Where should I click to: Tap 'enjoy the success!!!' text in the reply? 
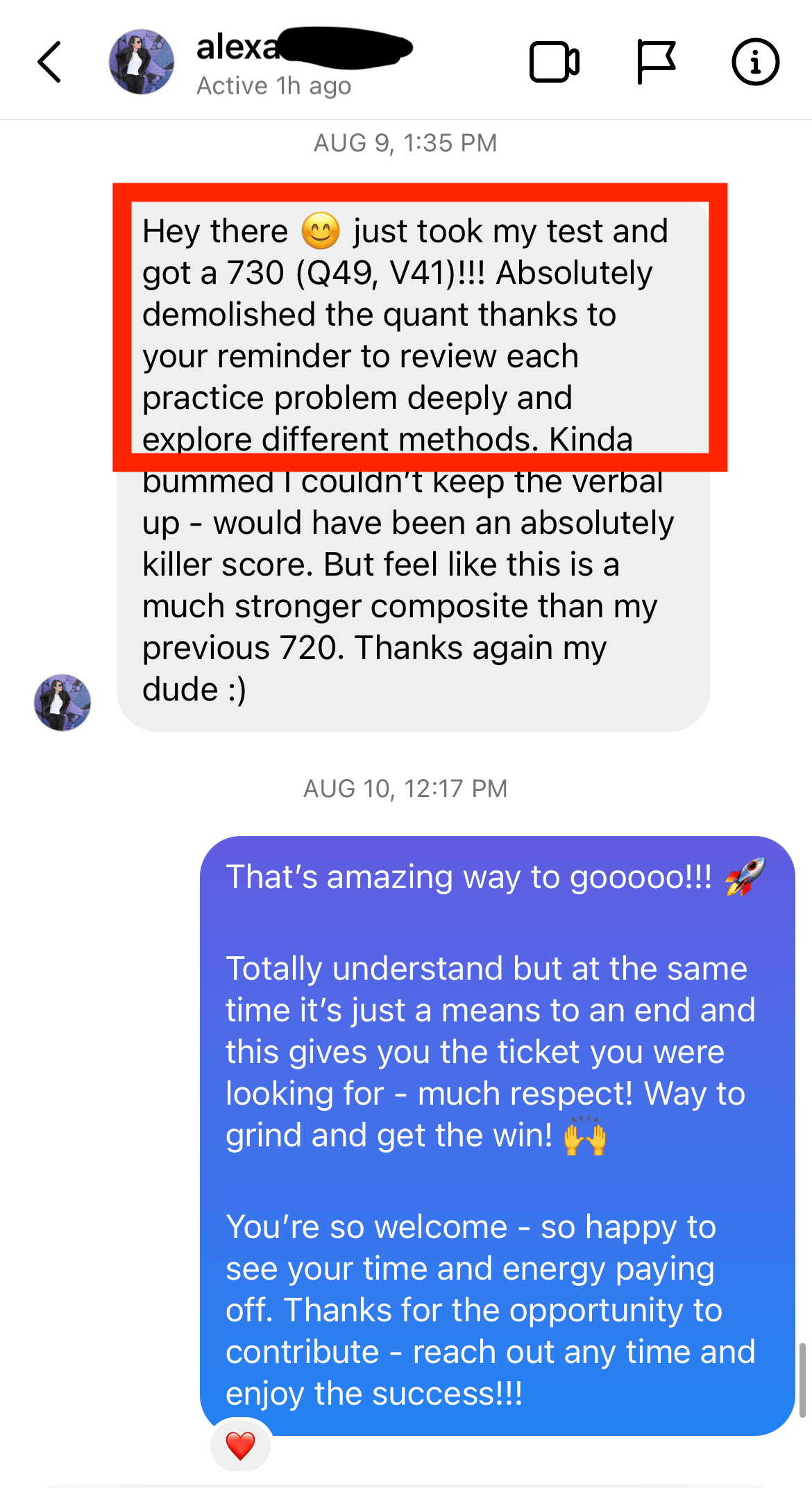pos(374,1394)
